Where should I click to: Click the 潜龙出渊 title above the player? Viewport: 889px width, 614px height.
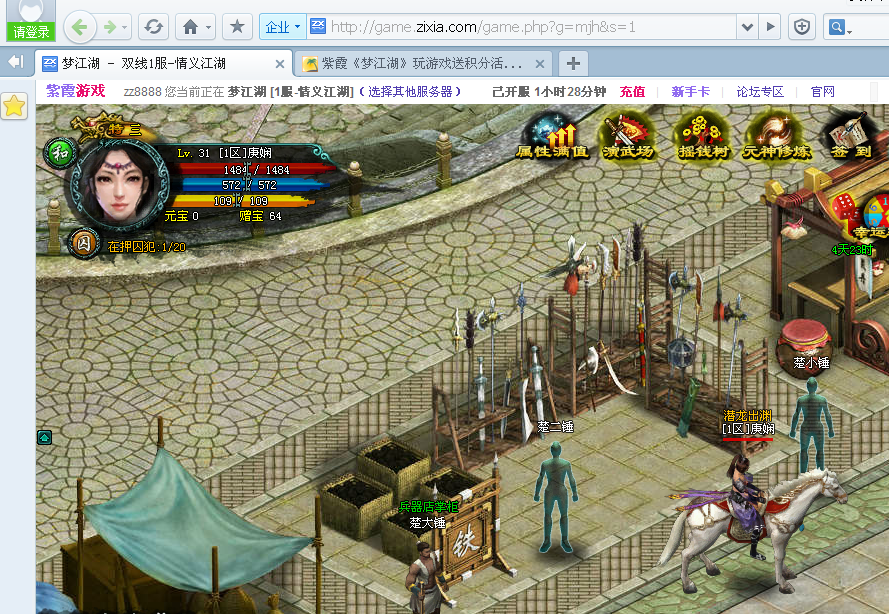(x=747, y=416)
